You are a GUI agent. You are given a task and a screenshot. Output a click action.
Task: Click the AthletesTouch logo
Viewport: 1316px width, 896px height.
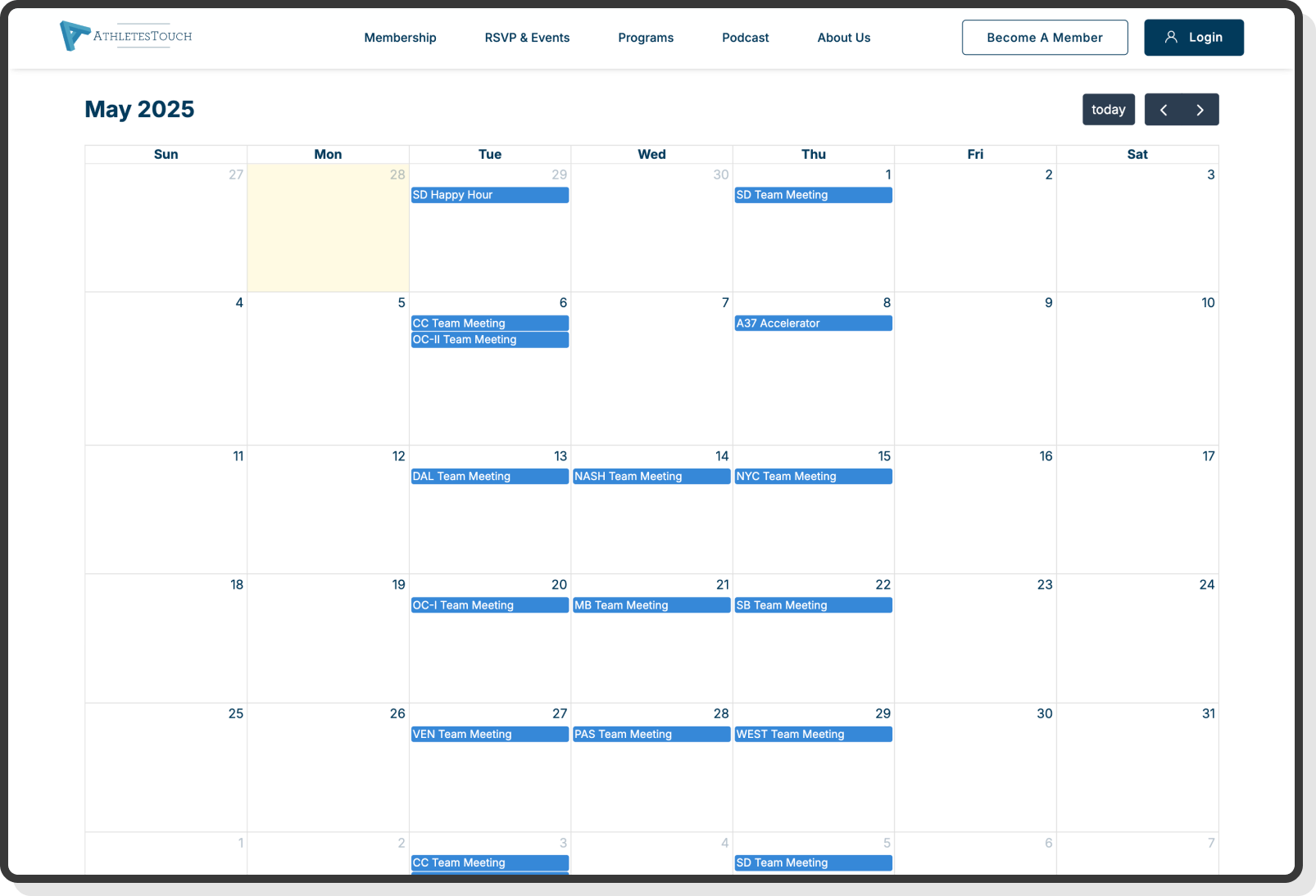pos(126,36)
